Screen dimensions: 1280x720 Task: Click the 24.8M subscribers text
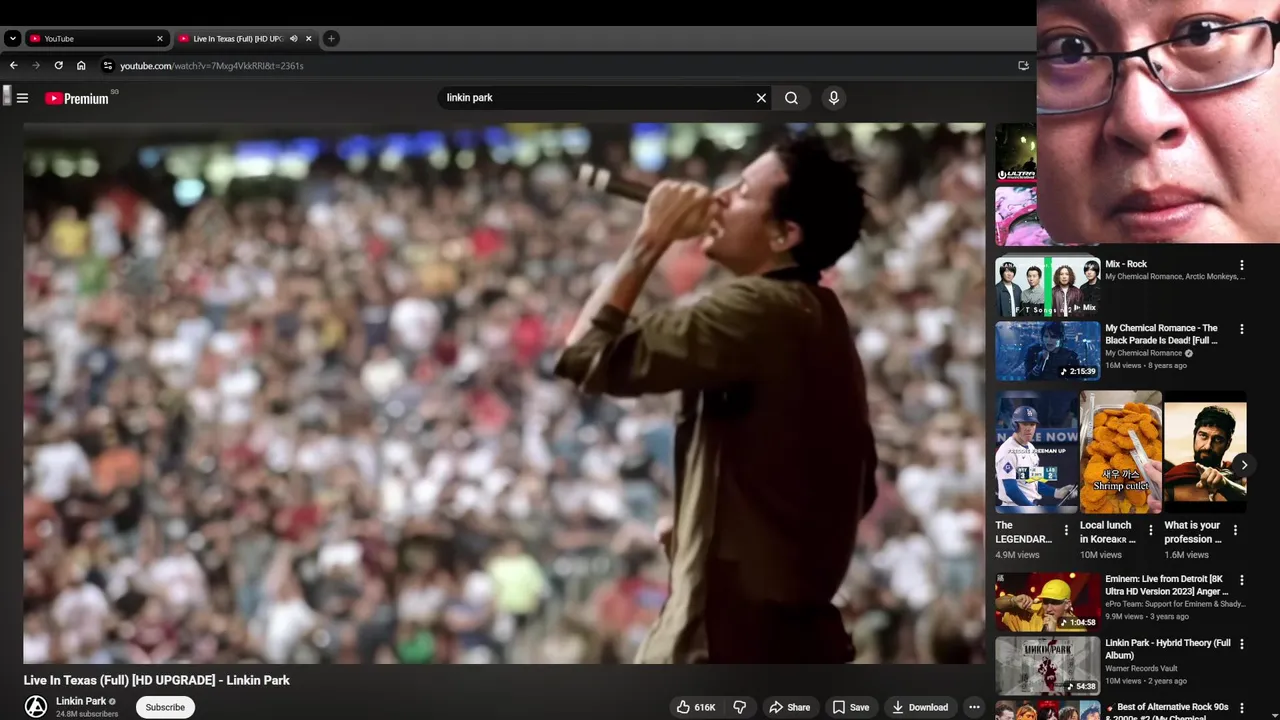87,714
